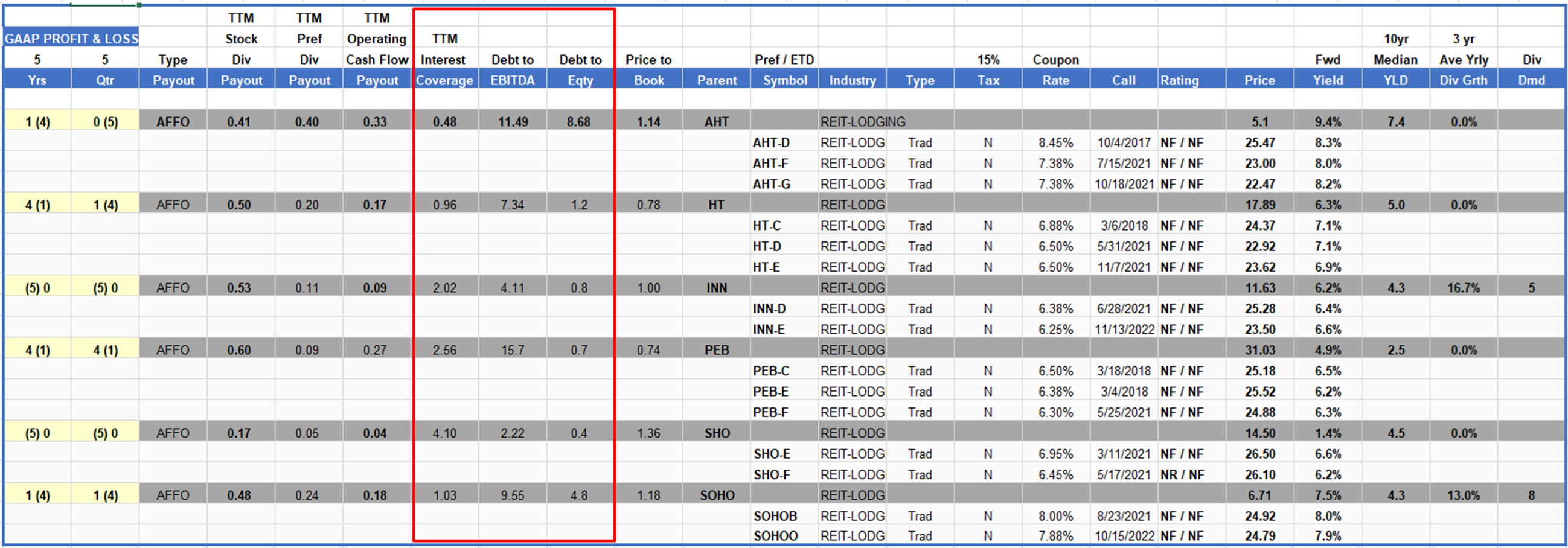This screenshot has height=548, width=1568.
Task: Select PEB's 2.56 interest coverage value
Action: pyautogui.click(x=444, y=350)
